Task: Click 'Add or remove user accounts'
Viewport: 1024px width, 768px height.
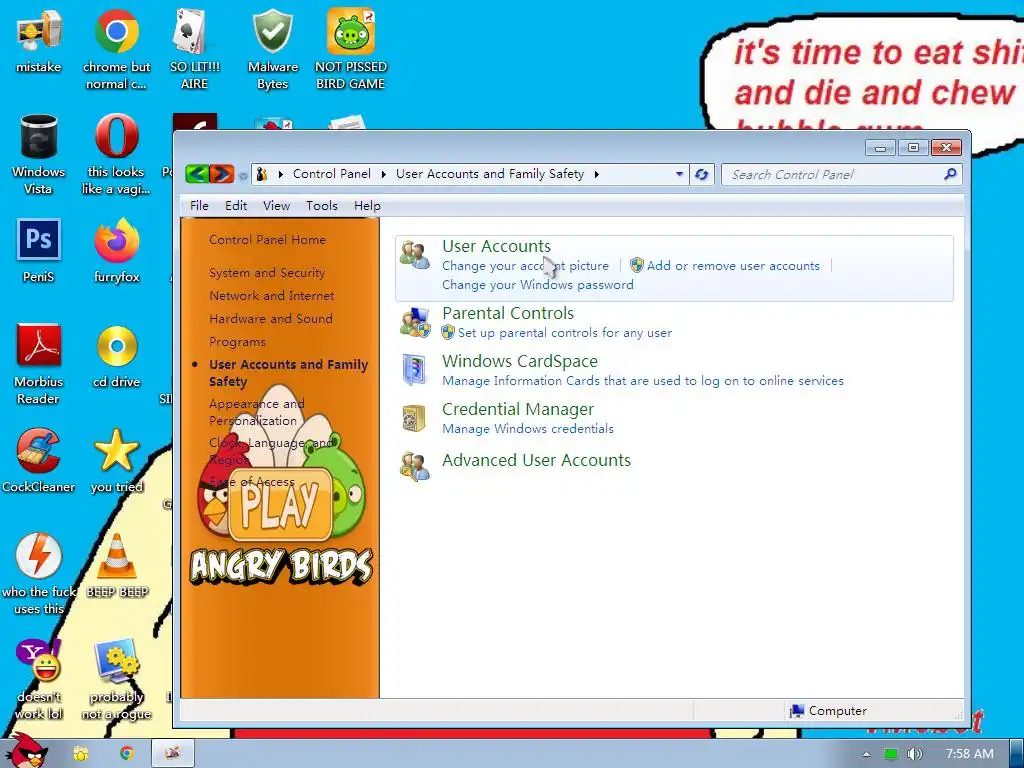Action: [x=733, y=266]
